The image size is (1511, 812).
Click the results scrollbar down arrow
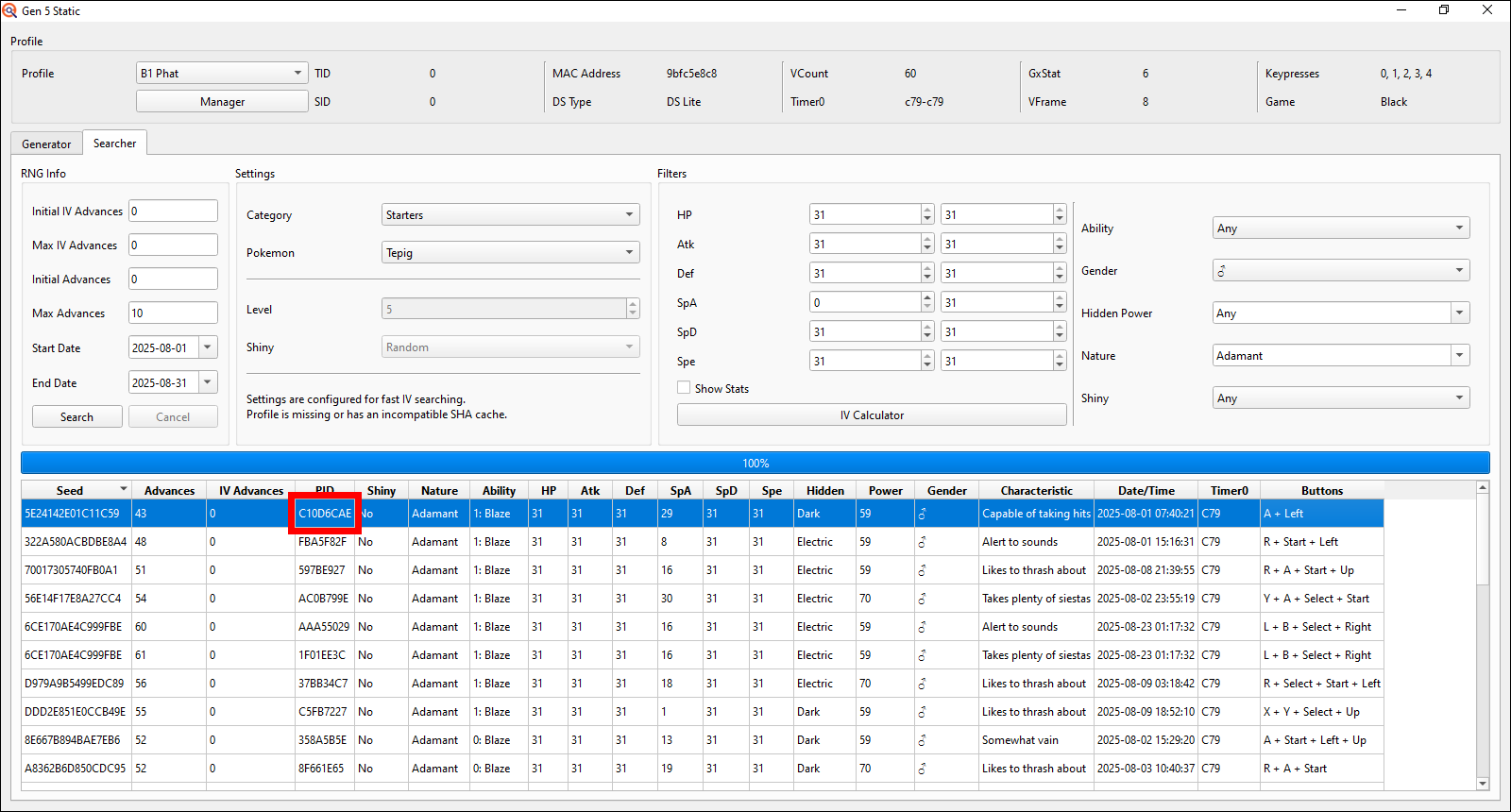[x=1482, y=783]
